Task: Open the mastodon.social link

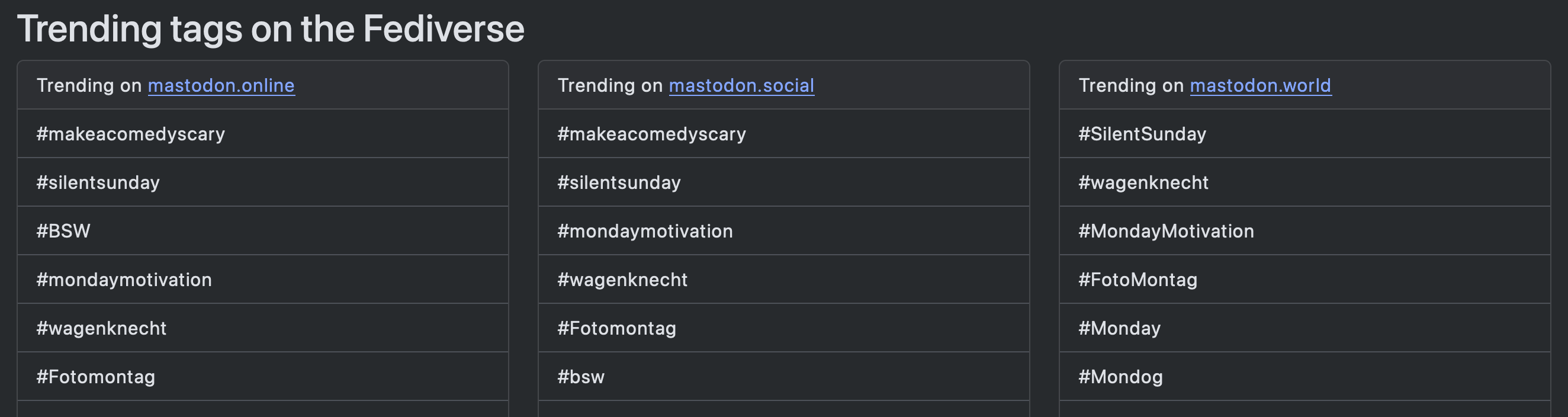Action: tap(741, 85)
